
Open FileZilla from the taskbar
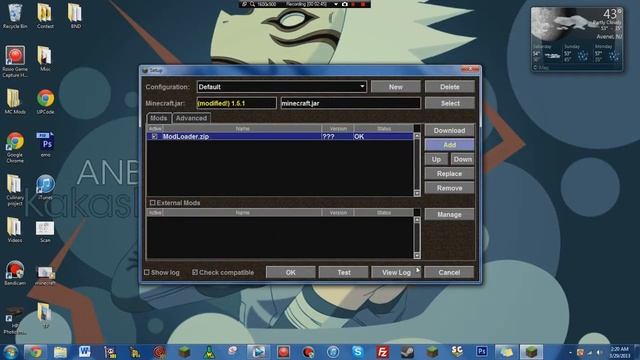coord(382,352)
